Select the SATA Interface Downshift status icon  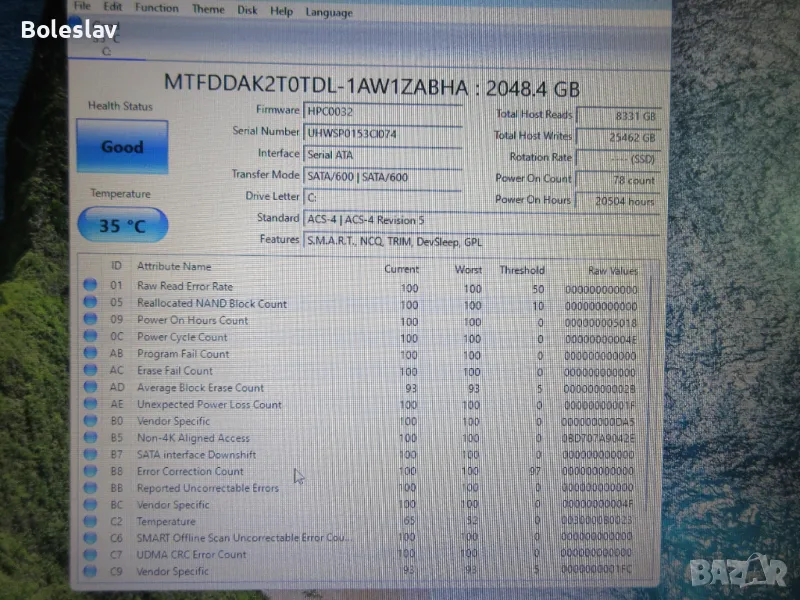pos(91,455)
